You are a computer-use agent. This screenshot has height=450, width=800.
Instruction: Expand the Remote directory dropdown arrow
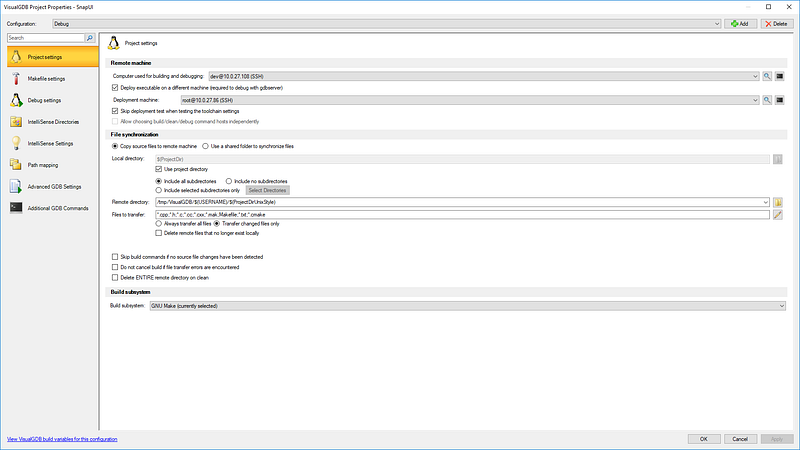765,202
